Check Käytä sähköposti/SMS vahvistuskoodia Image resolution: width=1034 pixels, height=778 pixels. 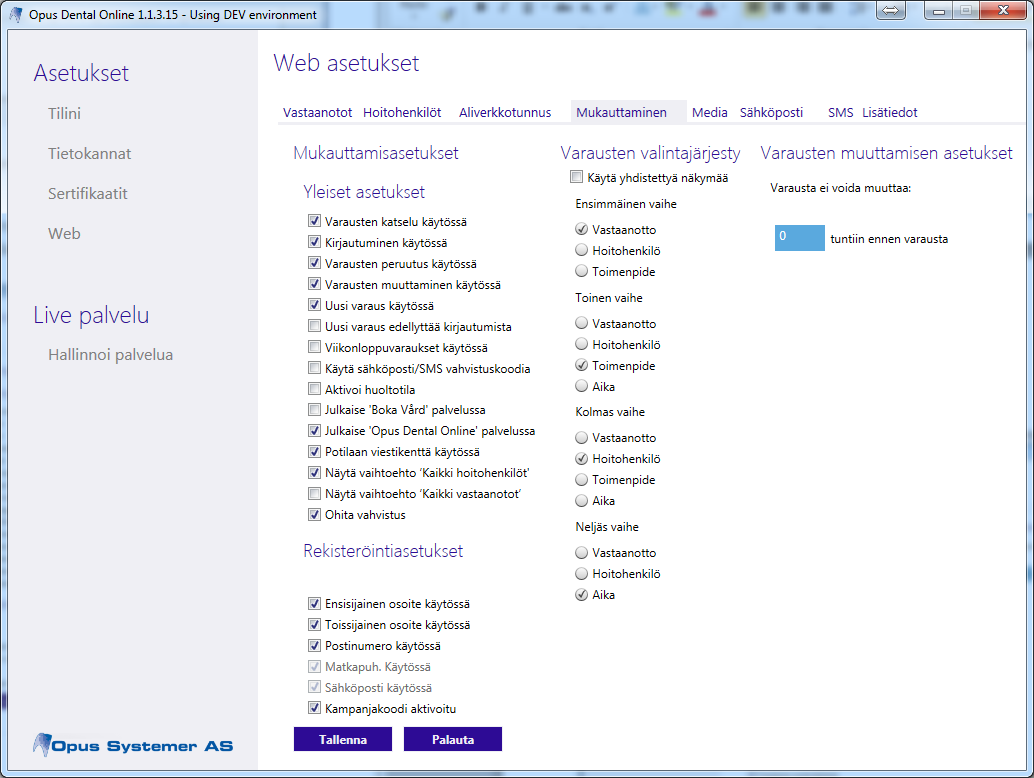[x=315, y=368]
